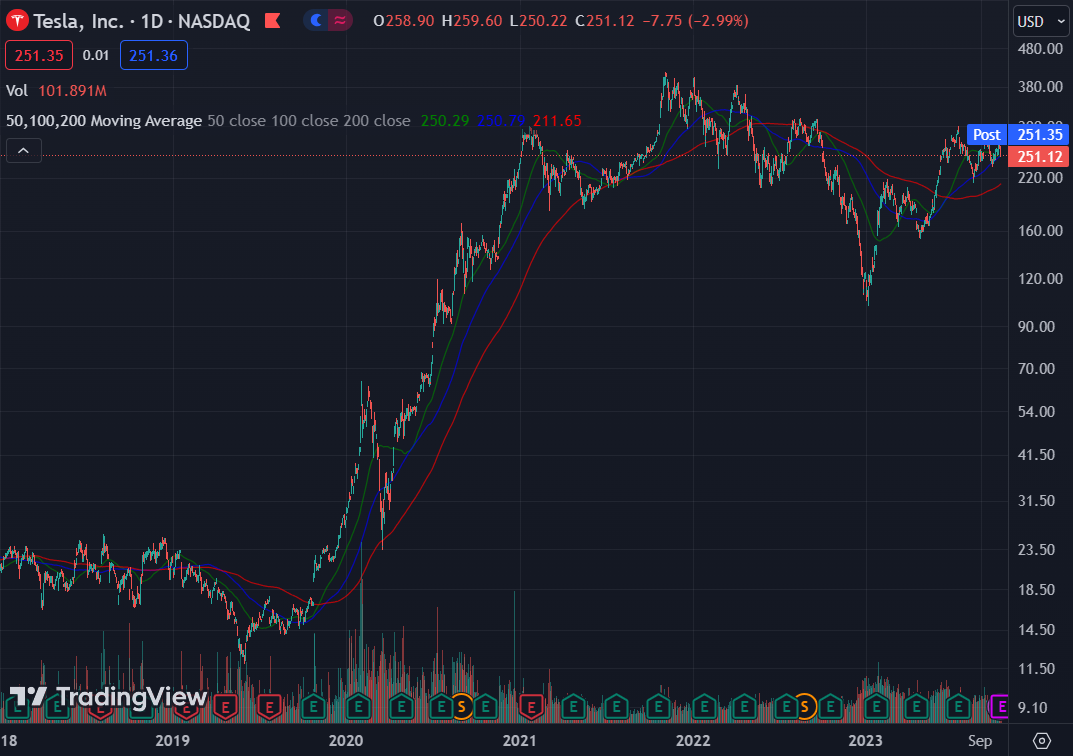The image size is (1073, 756).
Task: Click the high value H259.60
Action: tap(472, 21)
